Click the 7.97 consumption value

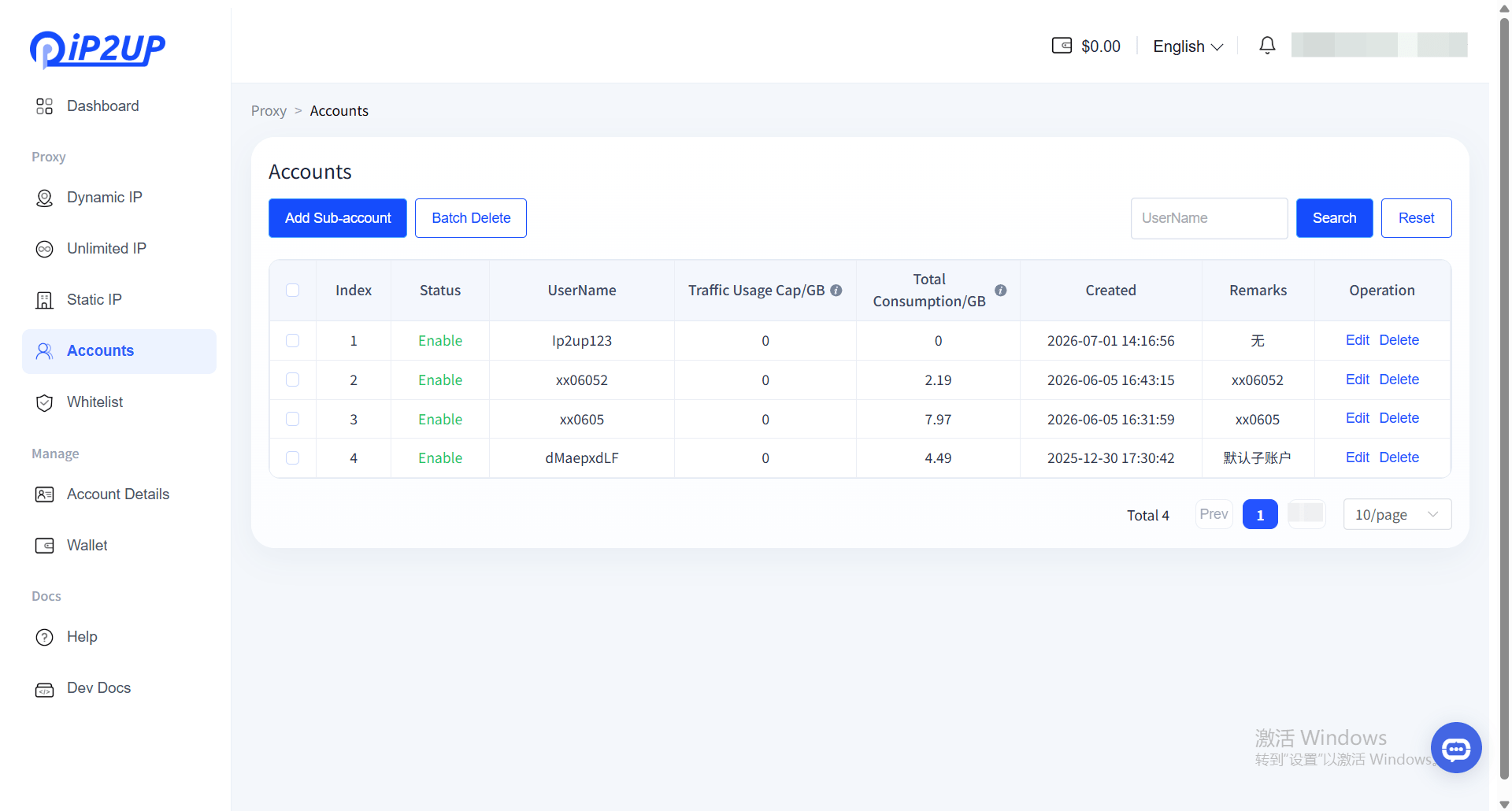[938, 420]
